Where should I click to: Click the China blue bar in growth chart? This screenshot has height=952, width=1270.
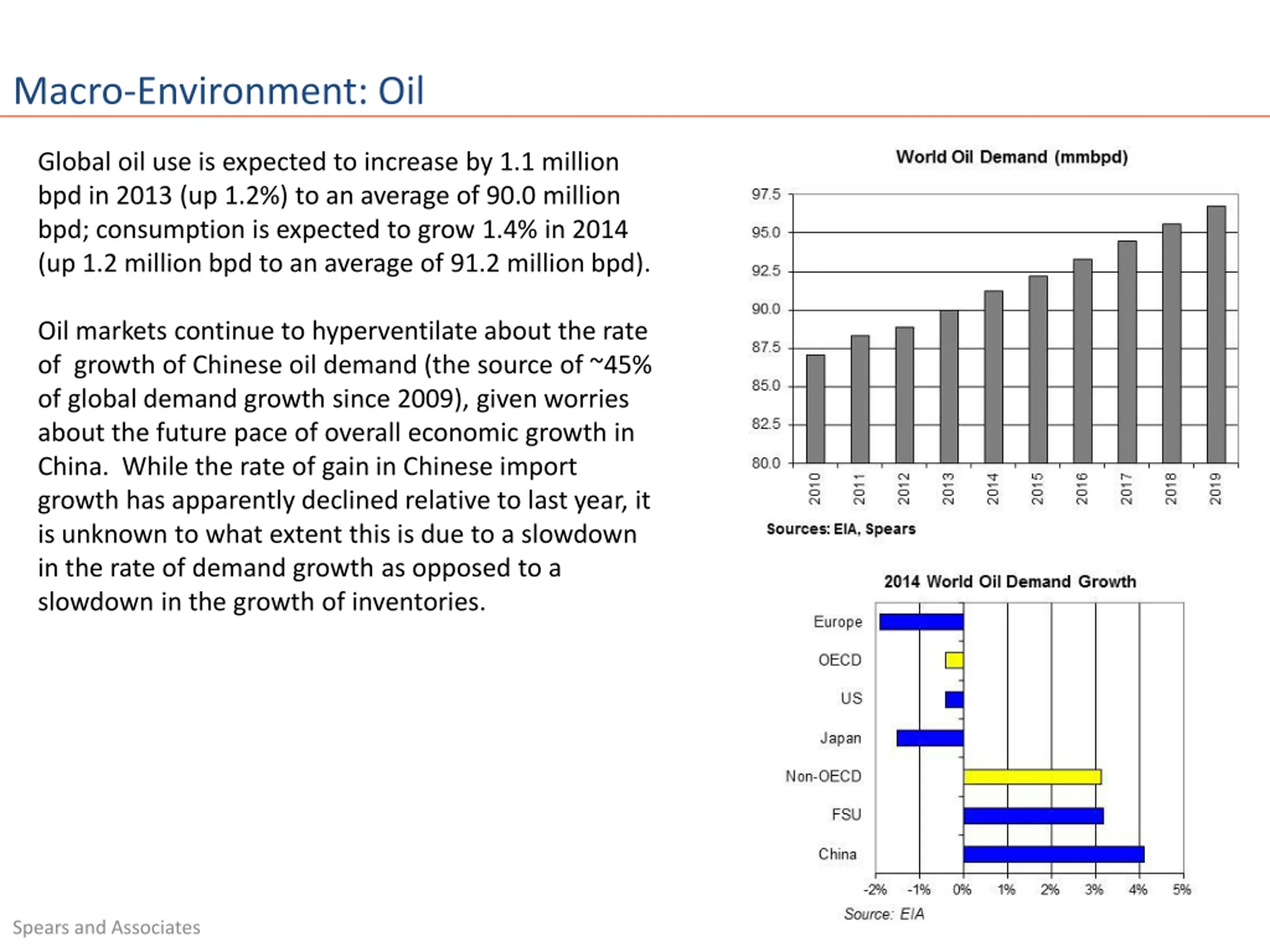[x=1054, y=854]
